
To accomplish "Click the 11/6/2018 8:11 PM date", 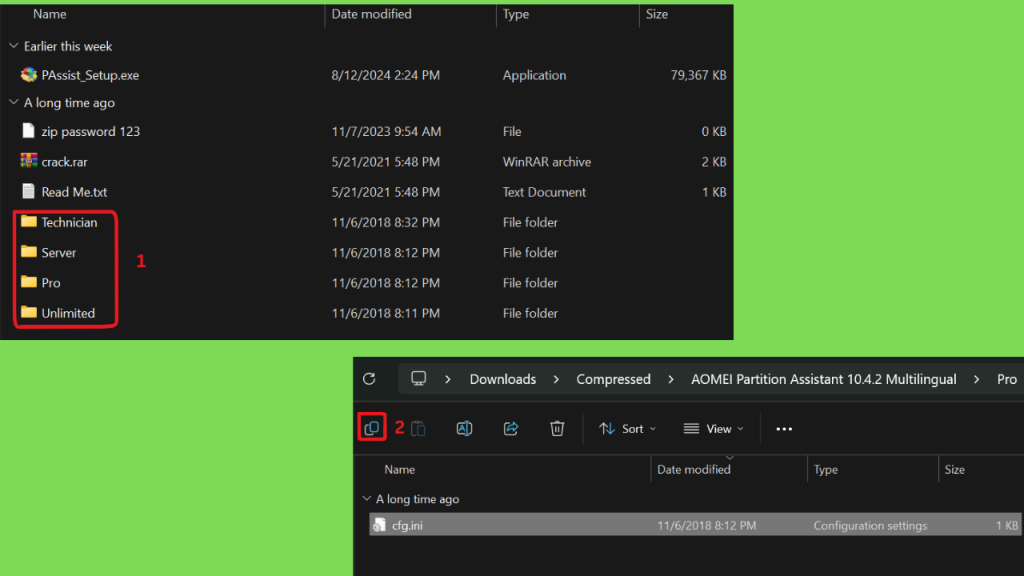I will pos(385,313).
